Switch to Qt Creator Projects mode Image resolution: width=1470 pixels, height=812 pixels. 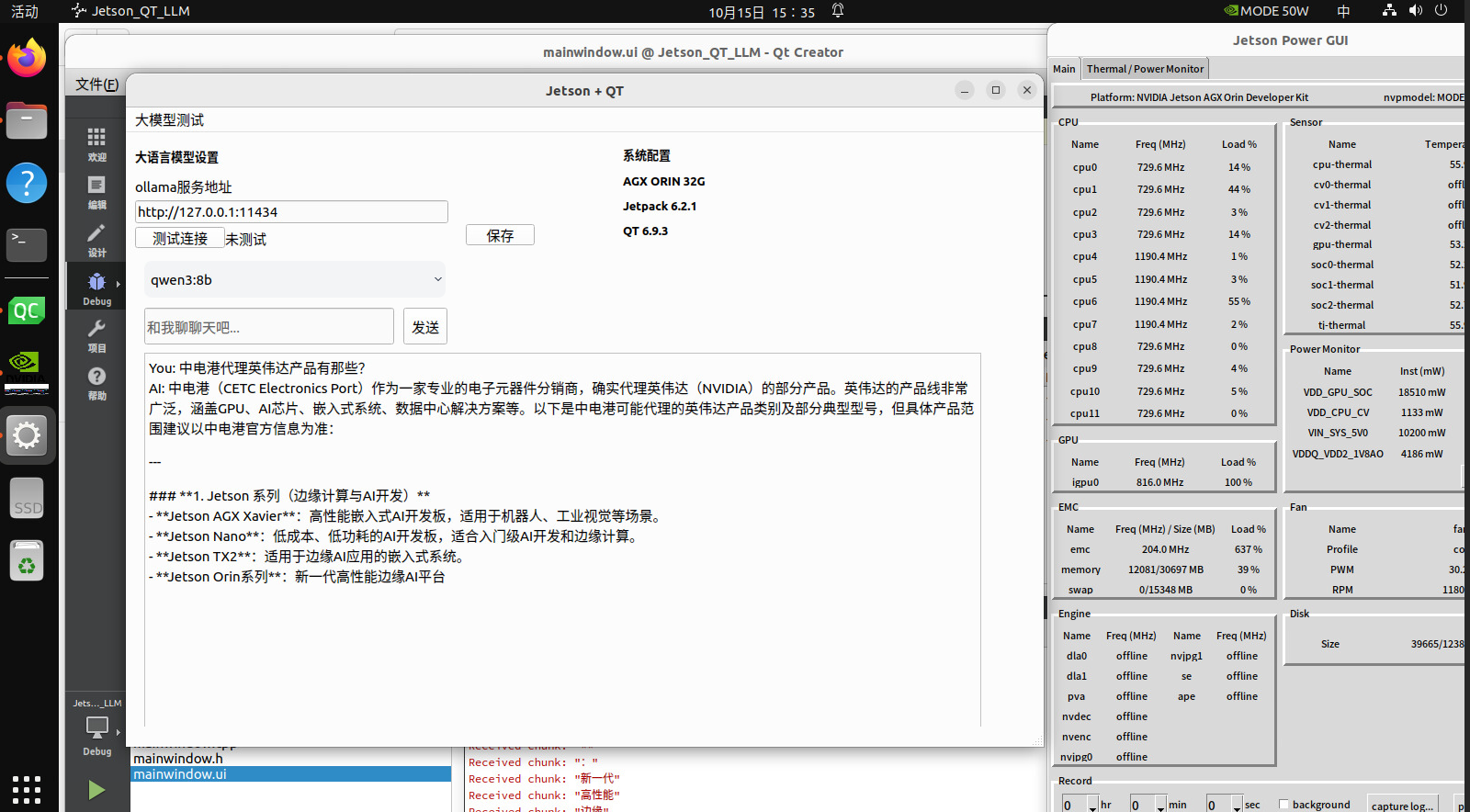(96, 335)
